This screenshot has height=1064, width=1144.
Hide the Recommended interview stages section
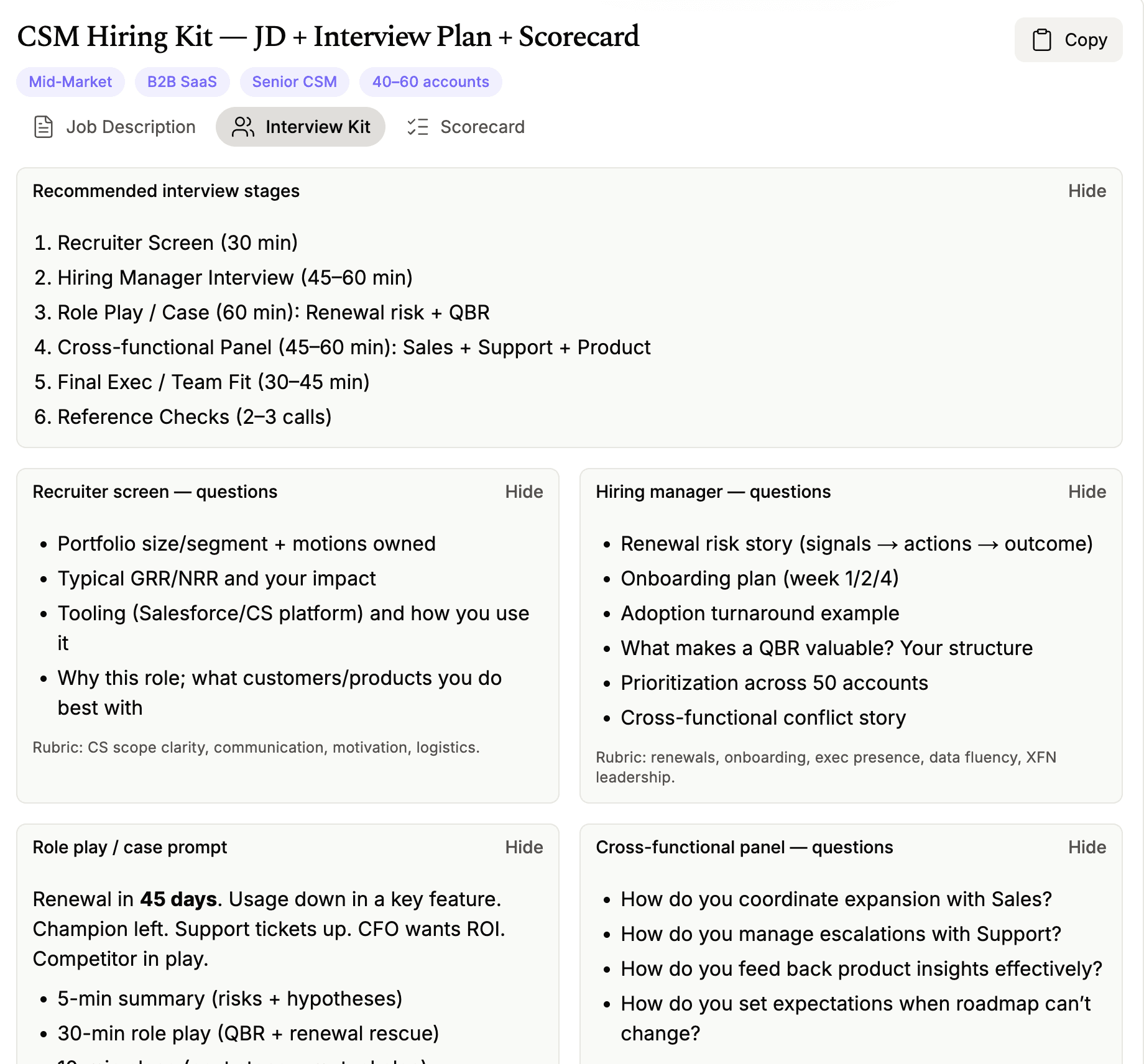tap(1087, 191)
